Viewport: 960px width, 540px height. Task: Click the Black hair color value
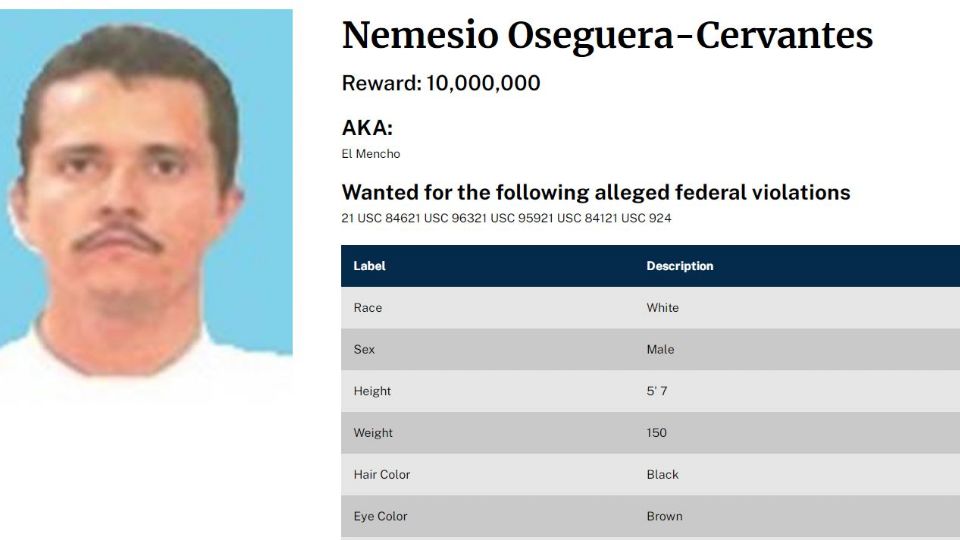[x=662, y=475]
